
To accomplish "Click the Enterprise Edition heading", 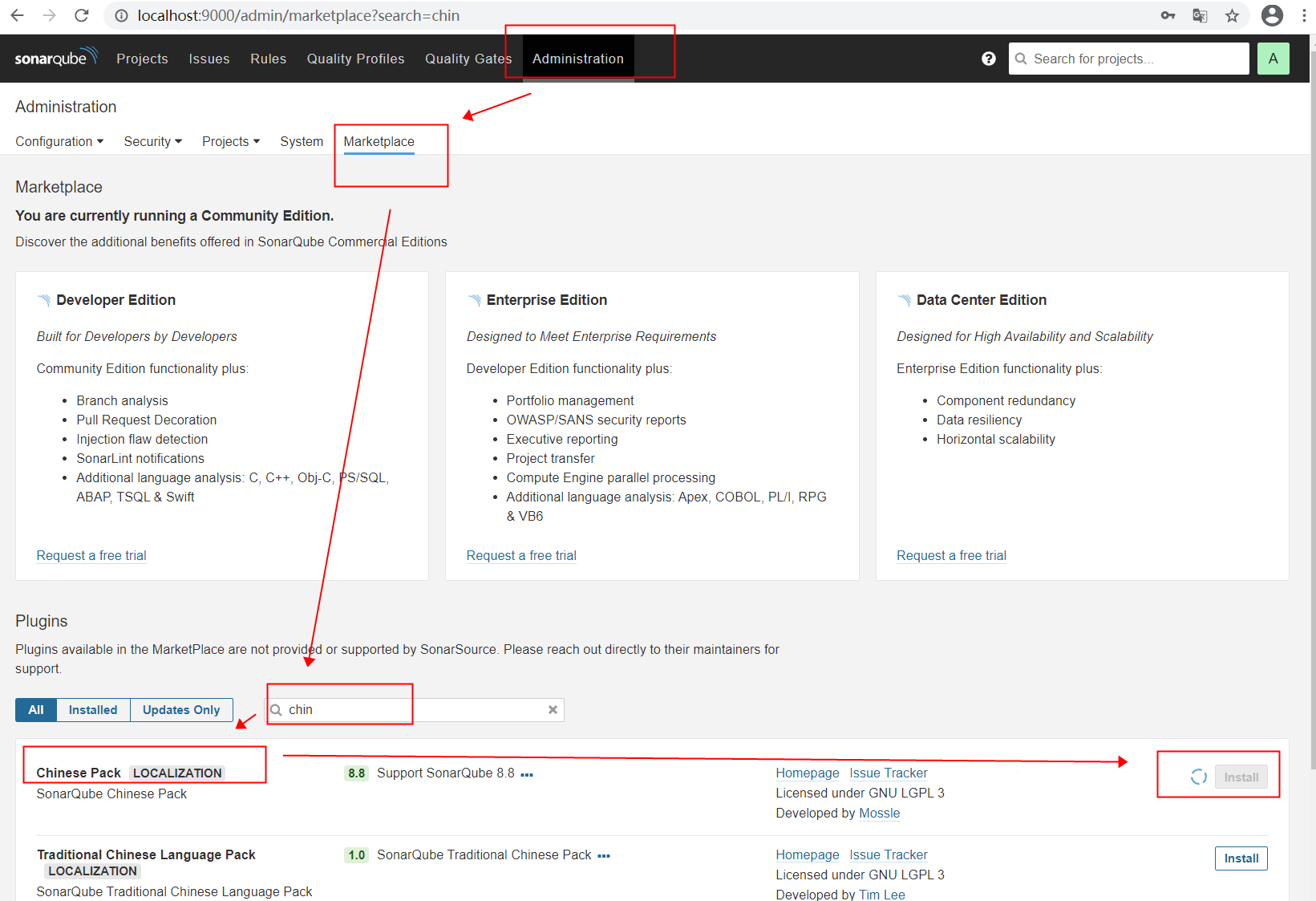I will 547,299.
